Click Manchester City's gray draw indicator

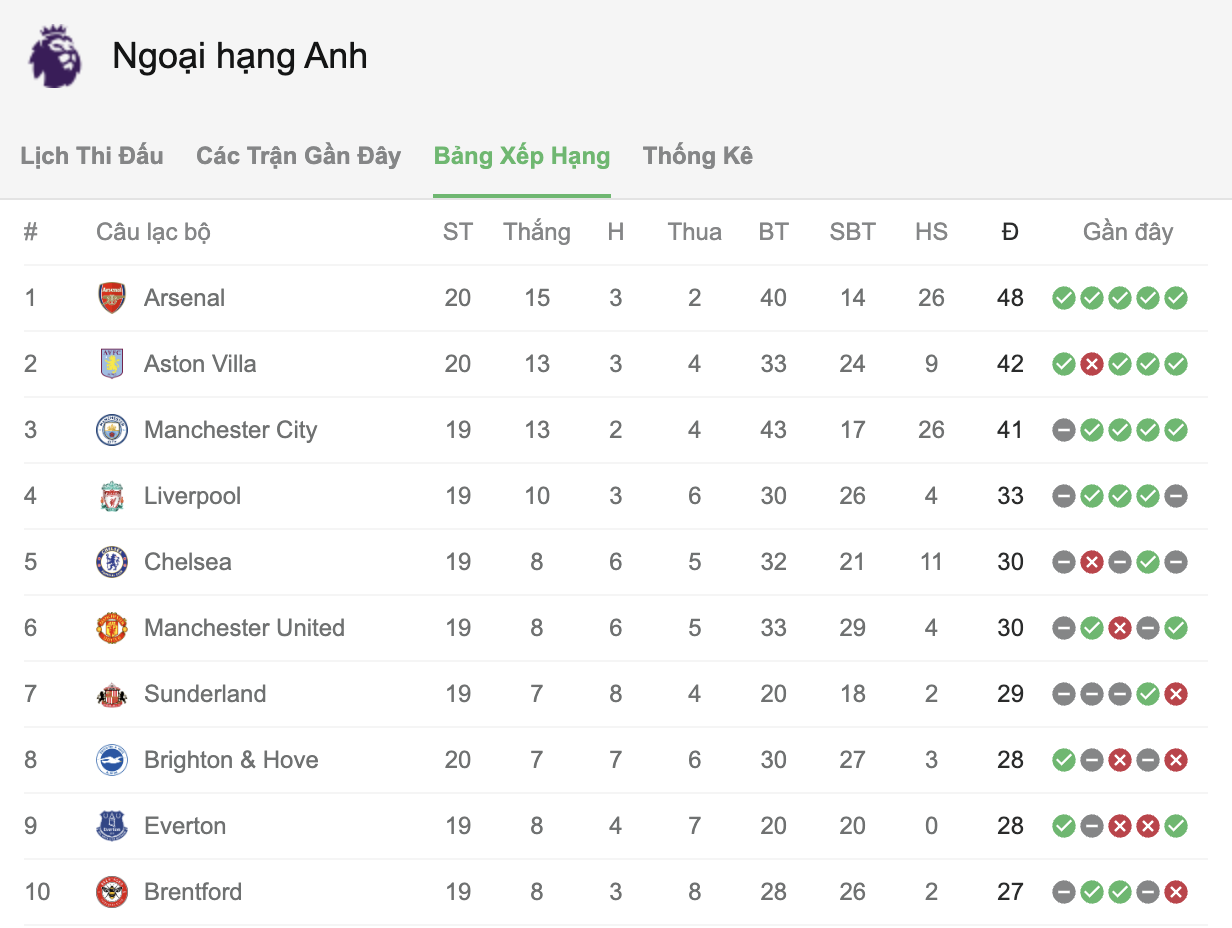(x=1063, y=430)
